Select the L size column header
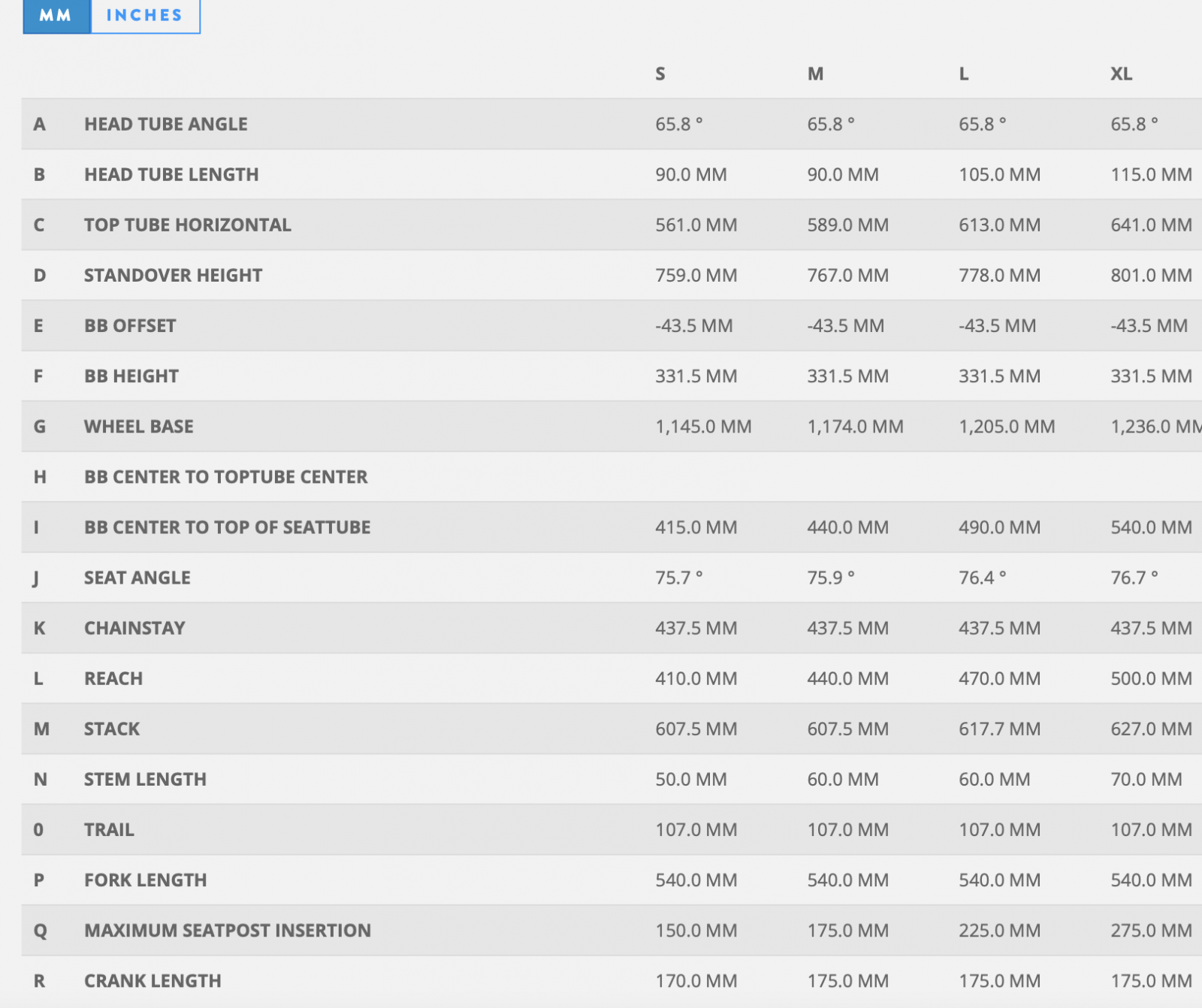1202x1008 pixels. pos(964,74)
